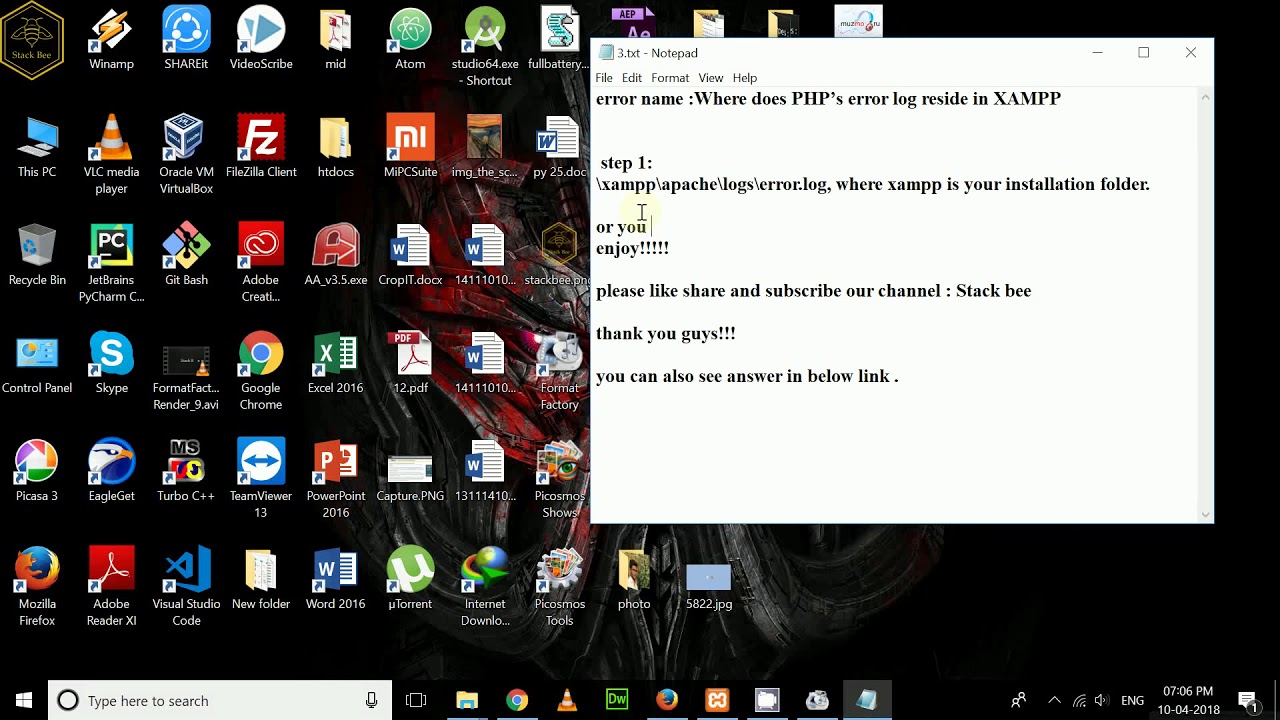Open Notepad Edit menu
The width and height of the screenshot is (1280, 720).
[632, 78]
